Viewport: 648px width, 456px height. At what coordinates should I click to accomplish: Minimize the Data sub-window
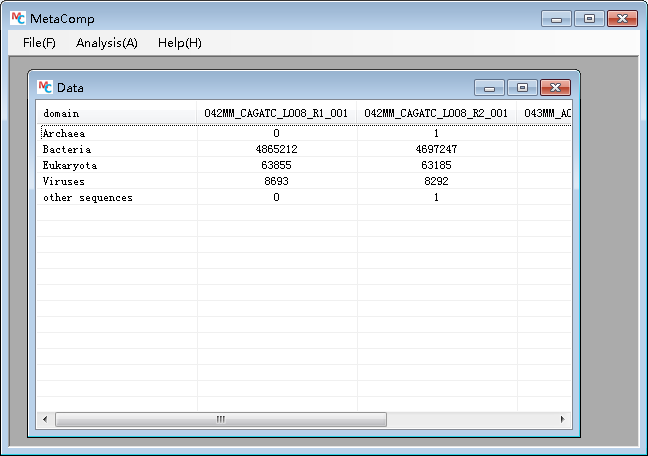tap(489, 88)
